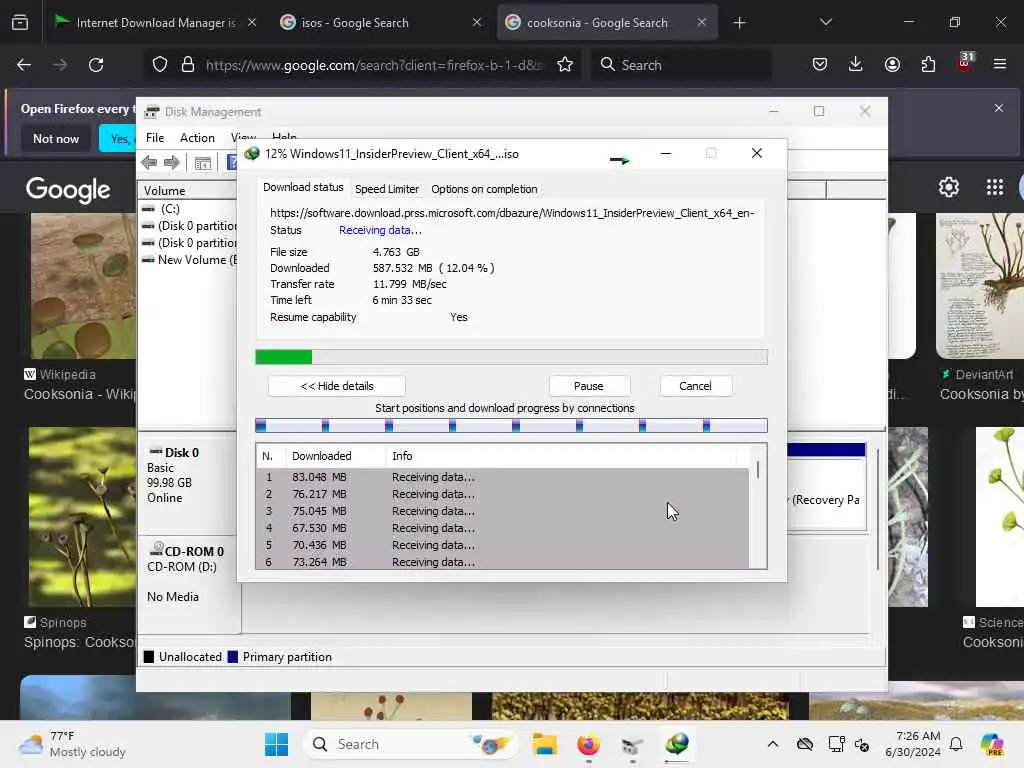
Task: Open Firefox tracking protection shield
Action: 160,65
